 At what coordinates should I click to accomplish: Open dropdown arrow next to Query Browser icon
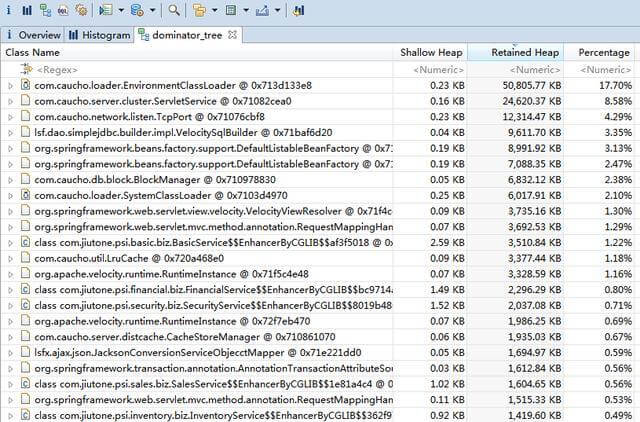coord(153,10)
